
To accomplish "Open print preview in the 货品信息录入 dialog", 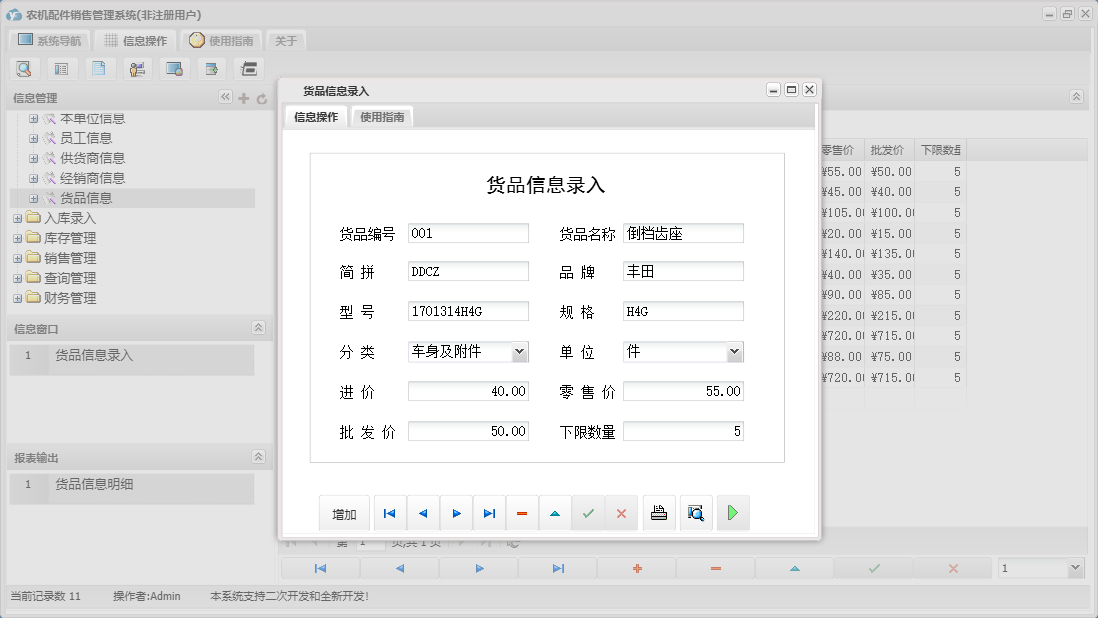I will click(x=696, y=512).
